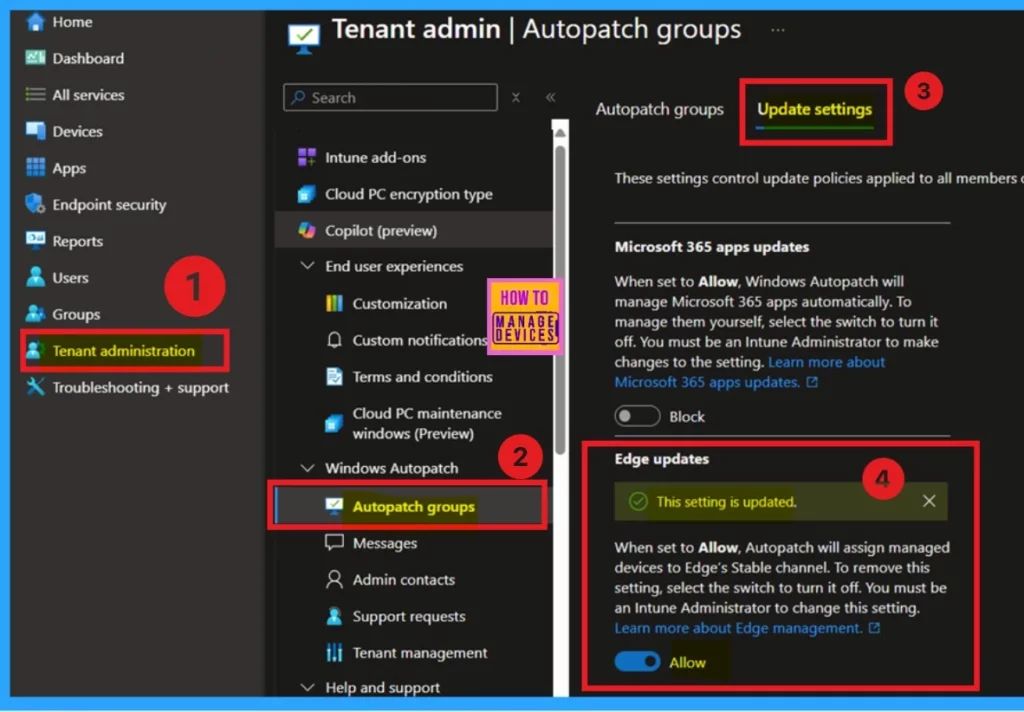The image size is (1024, 712).
Task: Open Dashboard in the sidebar
Action: [88, 58]
